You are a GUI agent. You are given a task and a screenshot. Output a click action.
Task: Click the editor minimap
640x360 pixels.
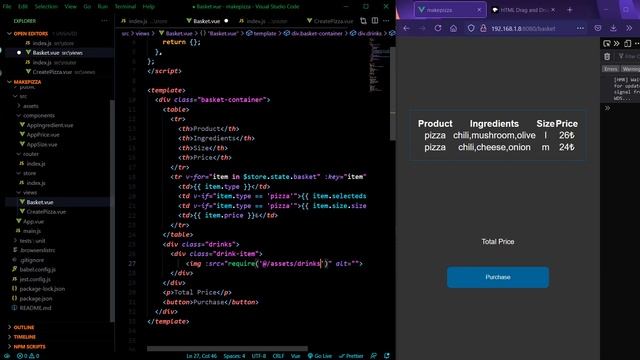[x=379, y=65]
